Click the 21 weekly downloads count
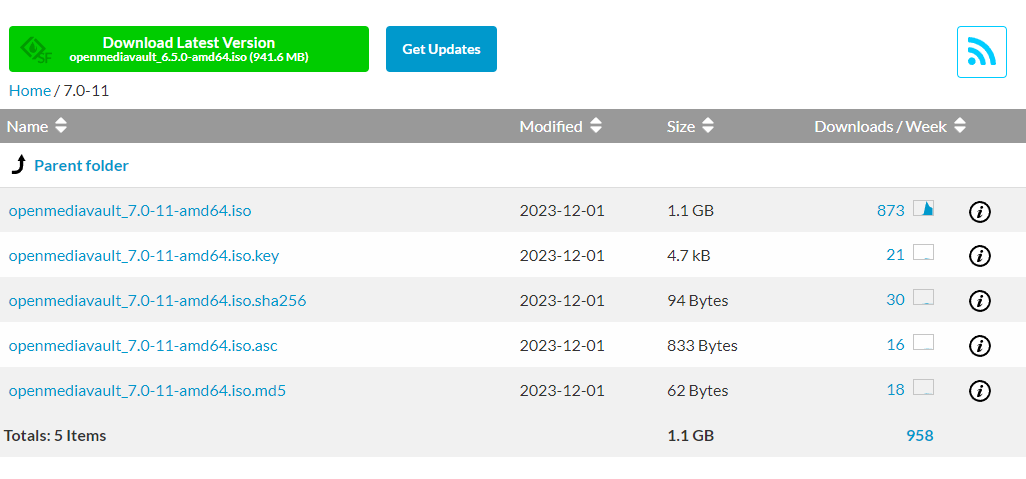The image size is (1026, 479). [x=895, y=255]
